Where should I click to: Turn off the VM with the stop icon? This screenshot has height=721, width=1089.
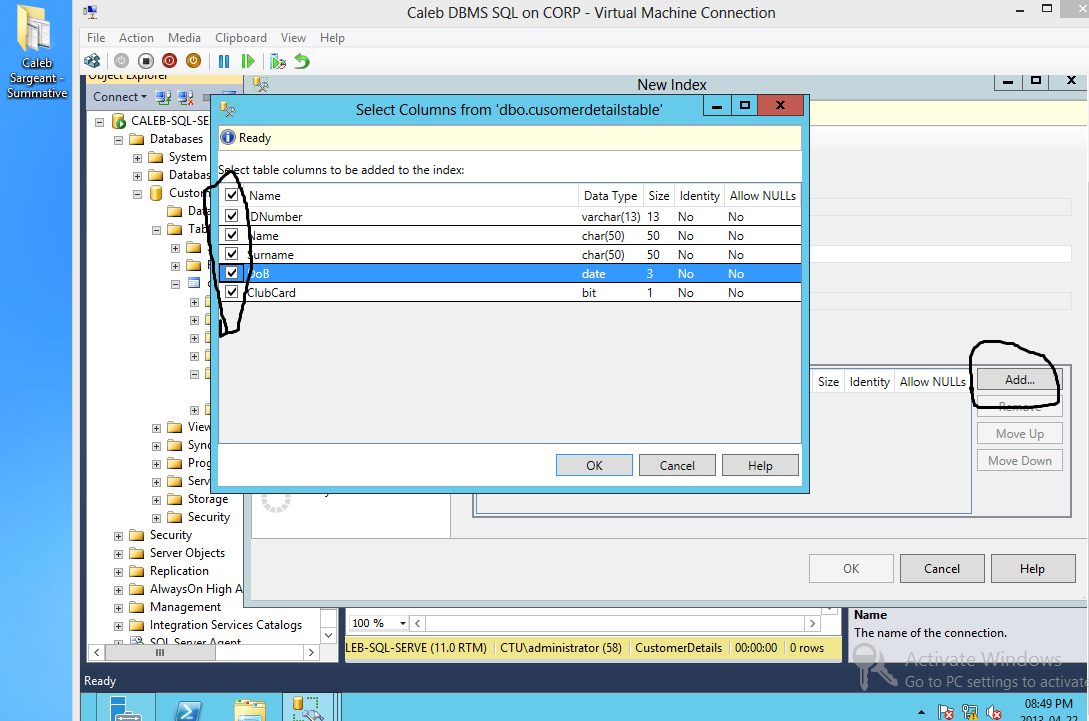pos(145,61)
